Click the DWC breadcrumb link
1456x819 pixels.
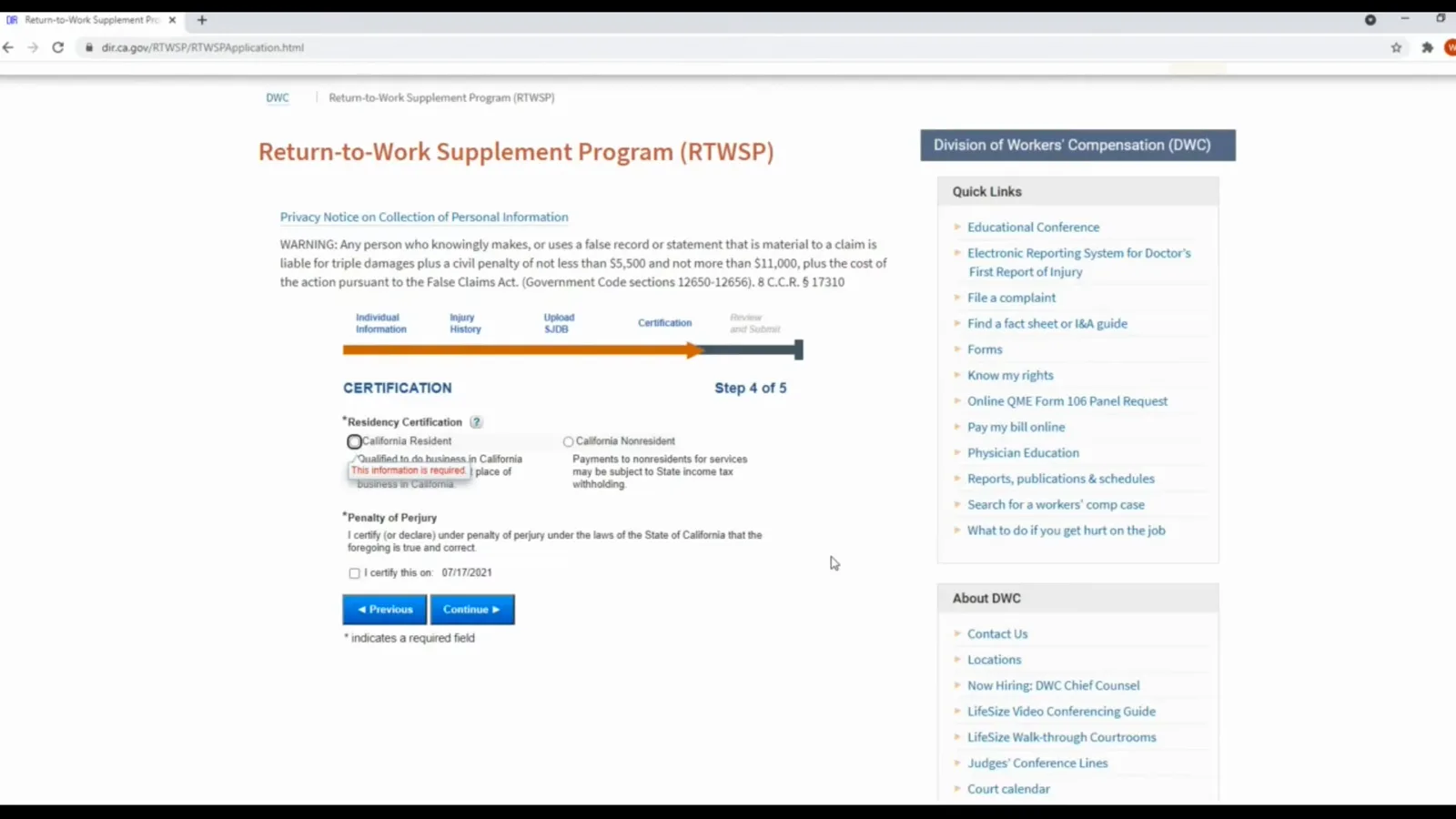pyautogui.click(x=278, y=97)
